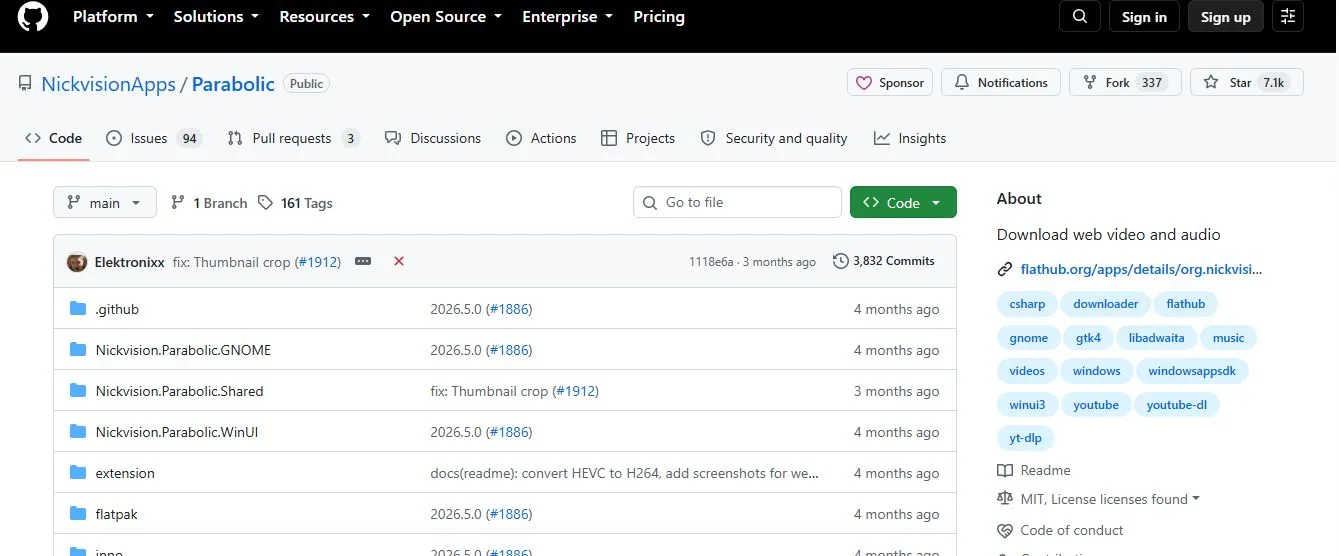Click the scales icon beside MIT license
The width and height of the screenshot is (1339, 556).
pyautogui.click(x=1005, y=498)
